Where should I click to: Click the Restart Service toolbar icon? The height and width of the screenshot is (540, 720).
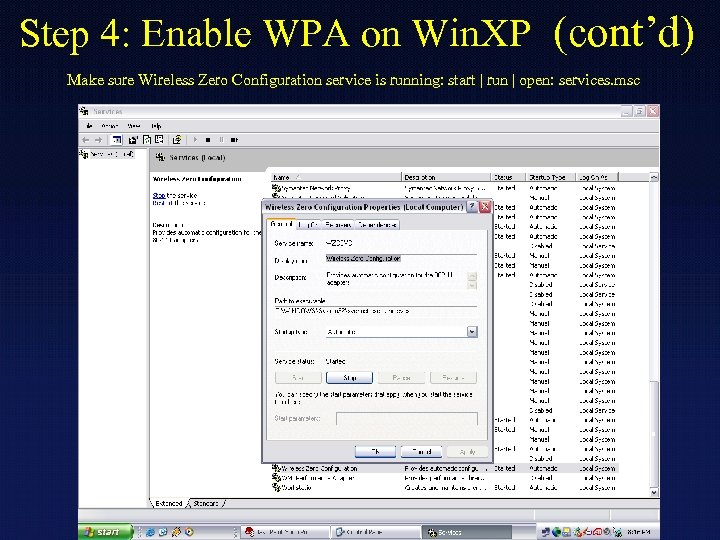tap(234, 140)
